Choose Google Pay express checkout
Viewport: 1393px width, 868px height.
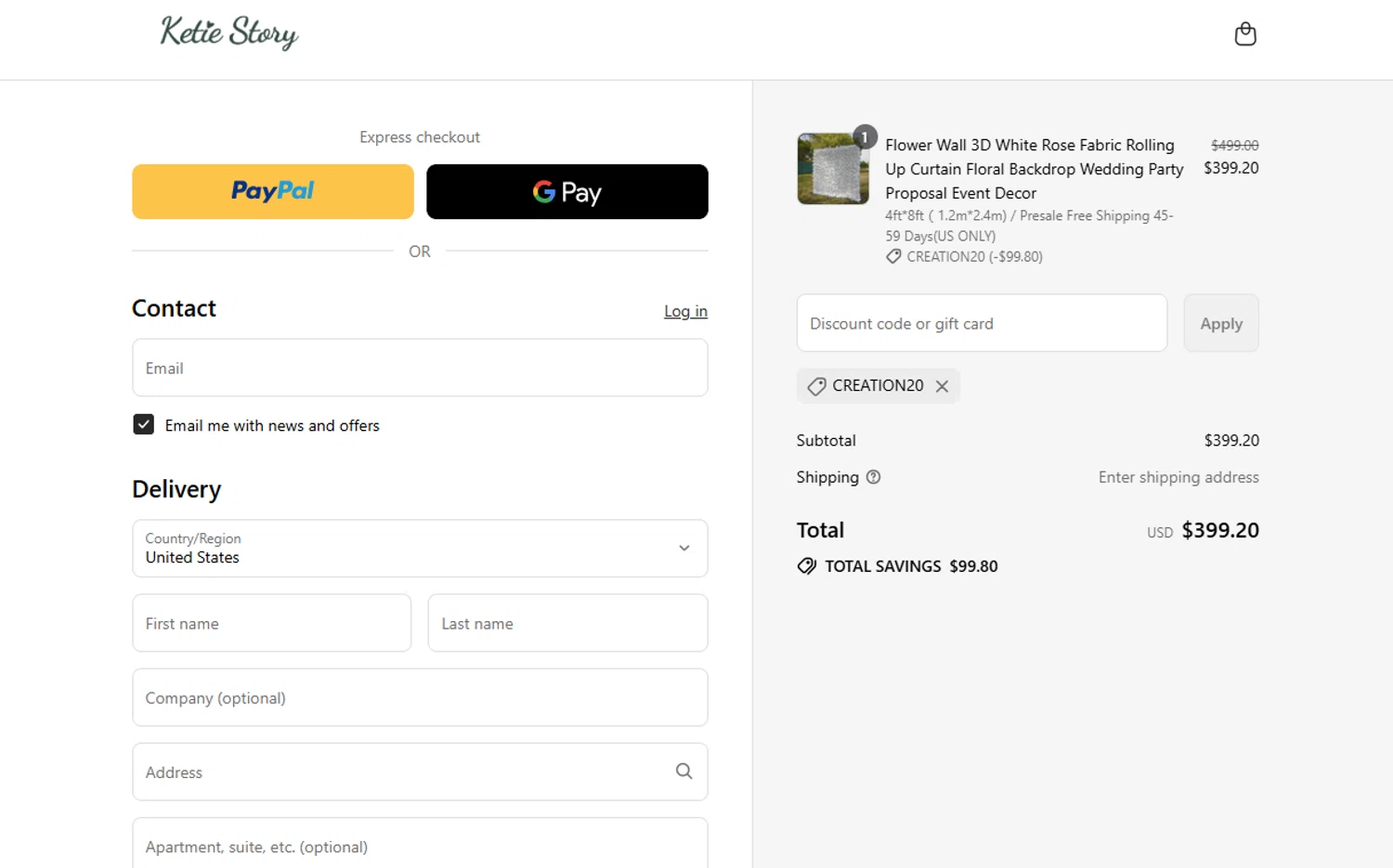pos(567,191)
